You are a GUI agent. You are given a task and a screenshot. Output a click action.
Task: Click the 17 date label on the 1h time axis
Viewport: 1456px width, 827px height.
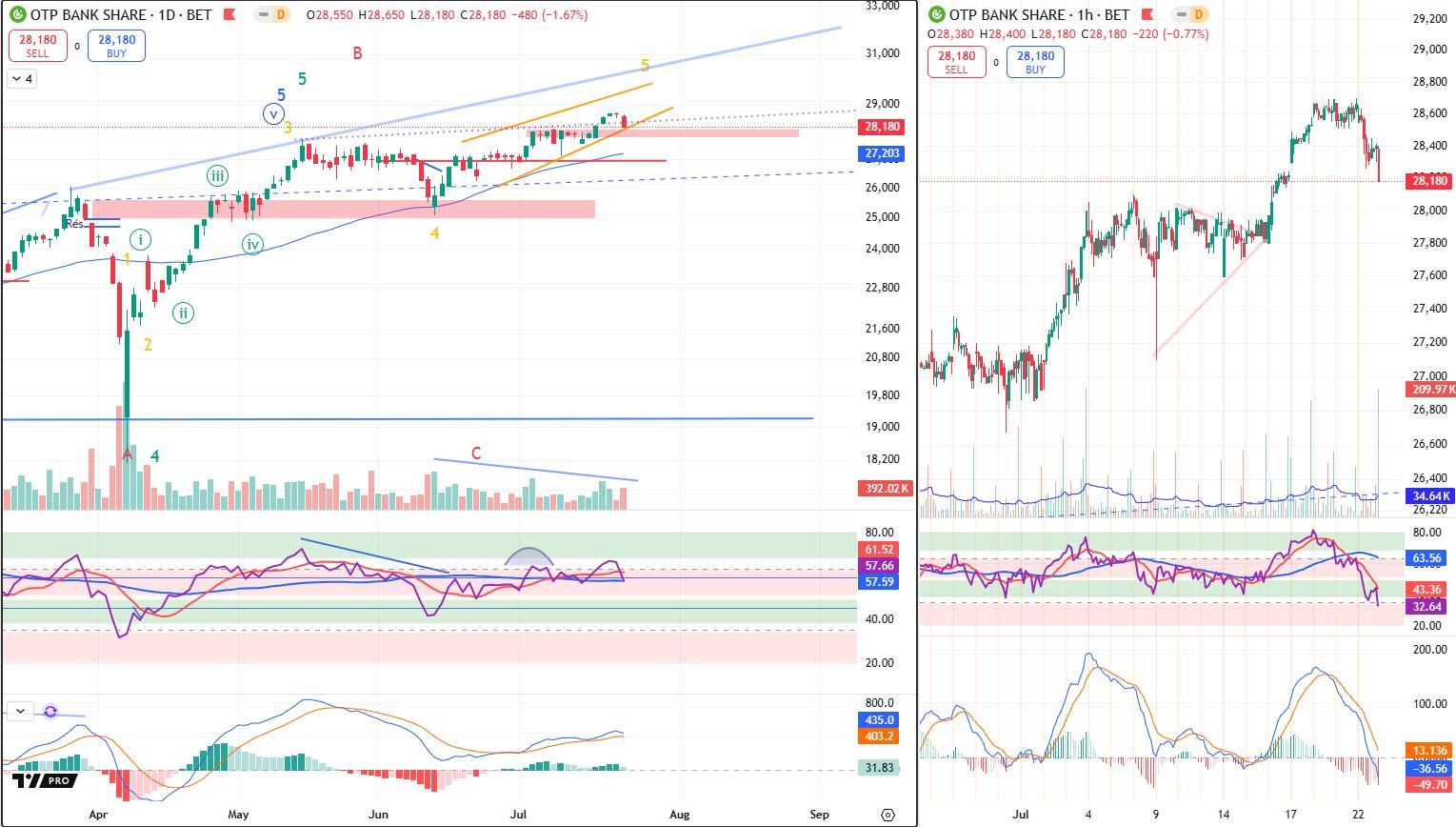(1289, 815)
